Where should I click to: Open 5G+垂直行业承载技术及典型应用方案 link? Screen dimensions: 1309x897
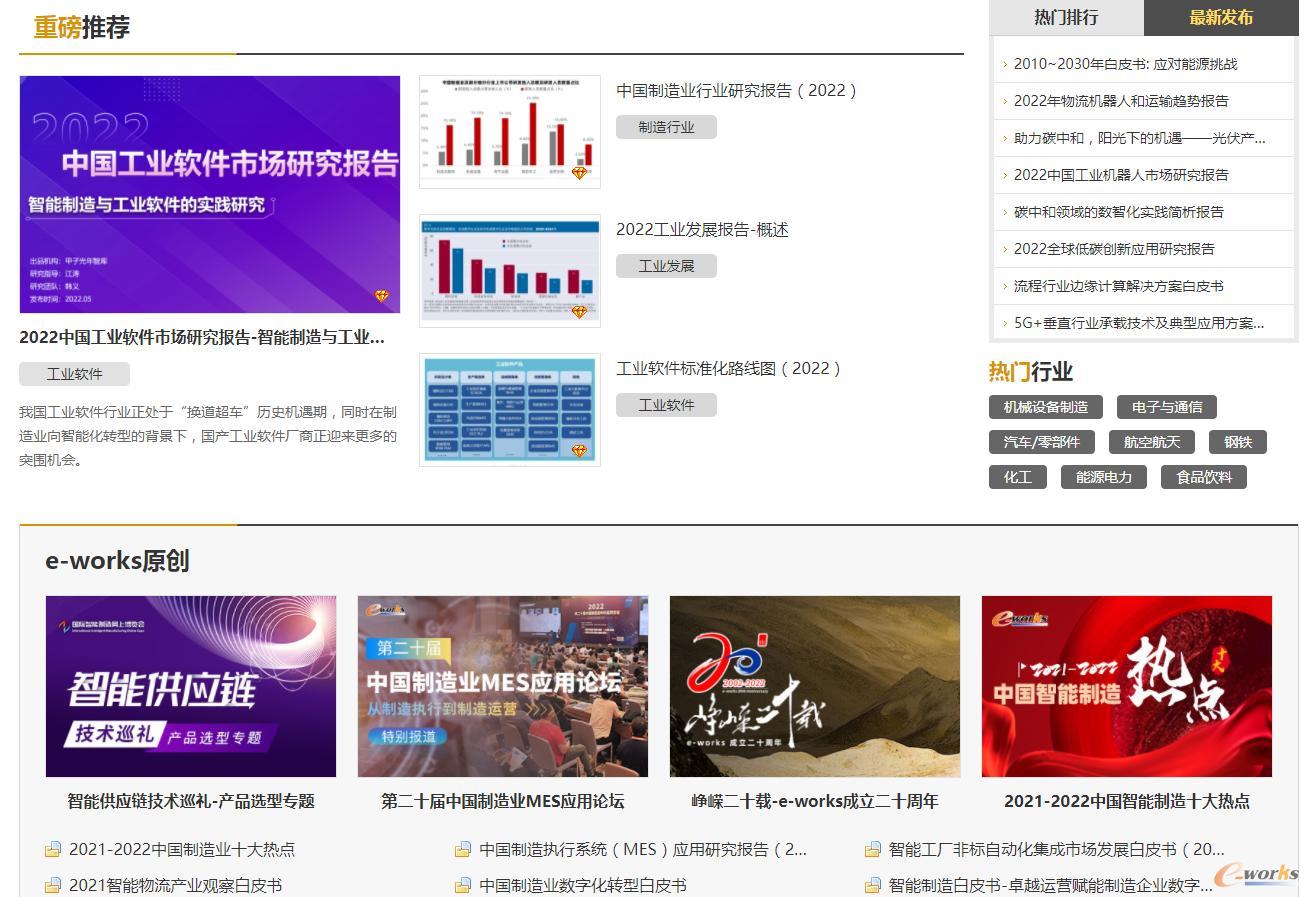[1139, 323]
